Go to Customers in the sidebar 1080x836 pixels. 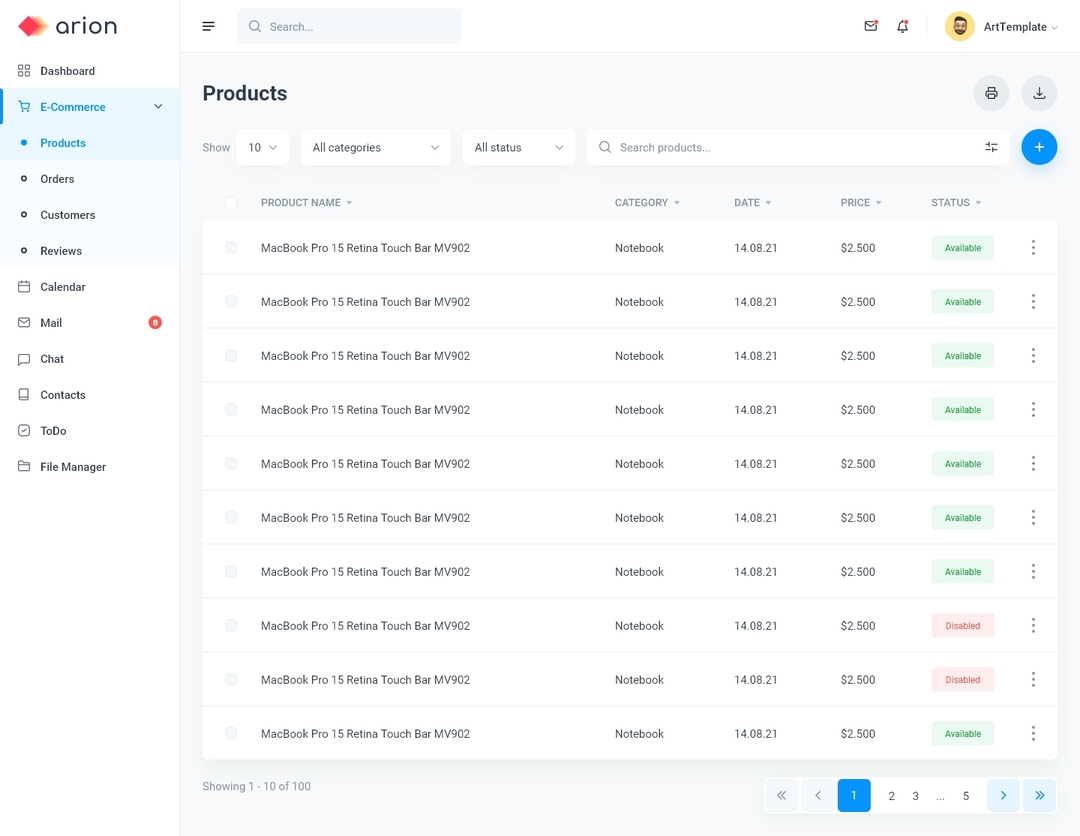90,215
